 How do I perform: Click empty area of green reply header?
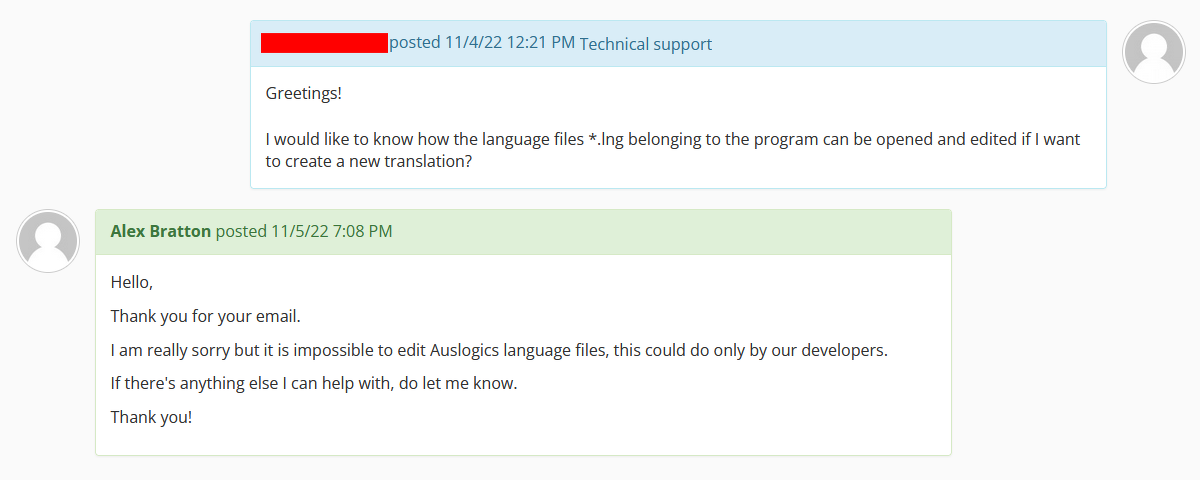pos(660,232)
